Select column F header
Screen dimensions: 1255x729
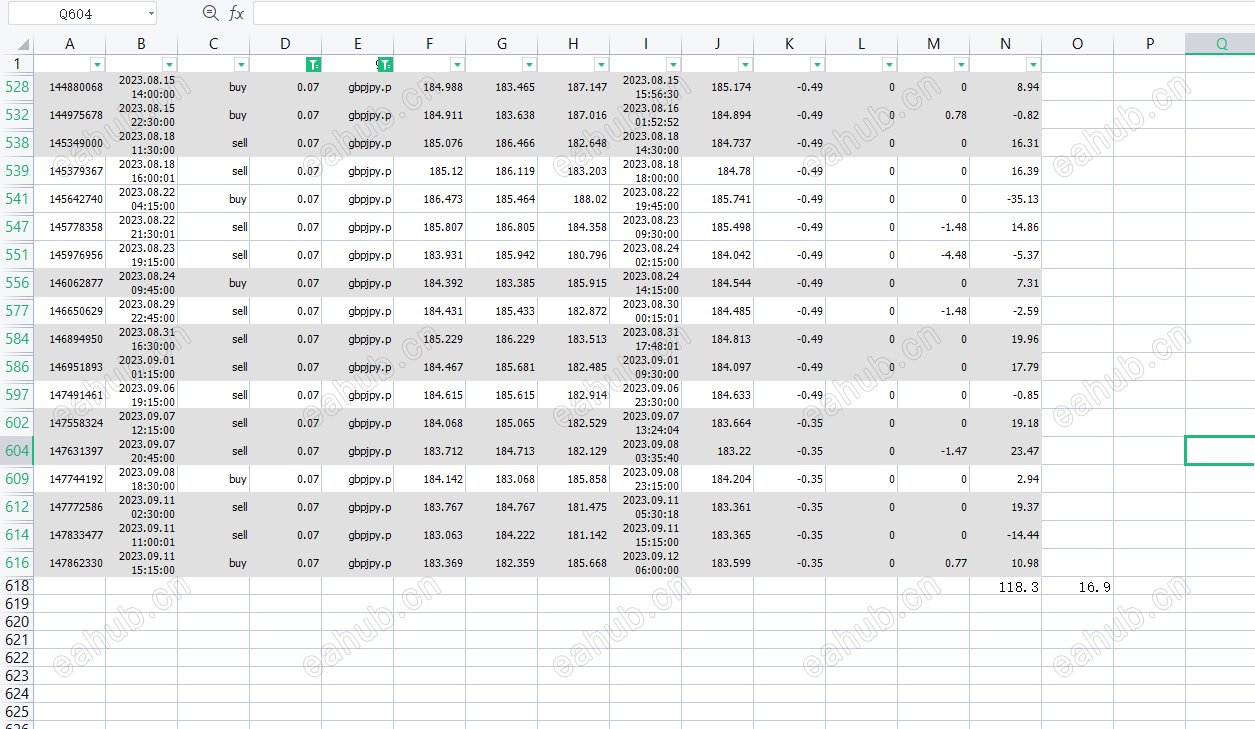(x=430, y=44)
